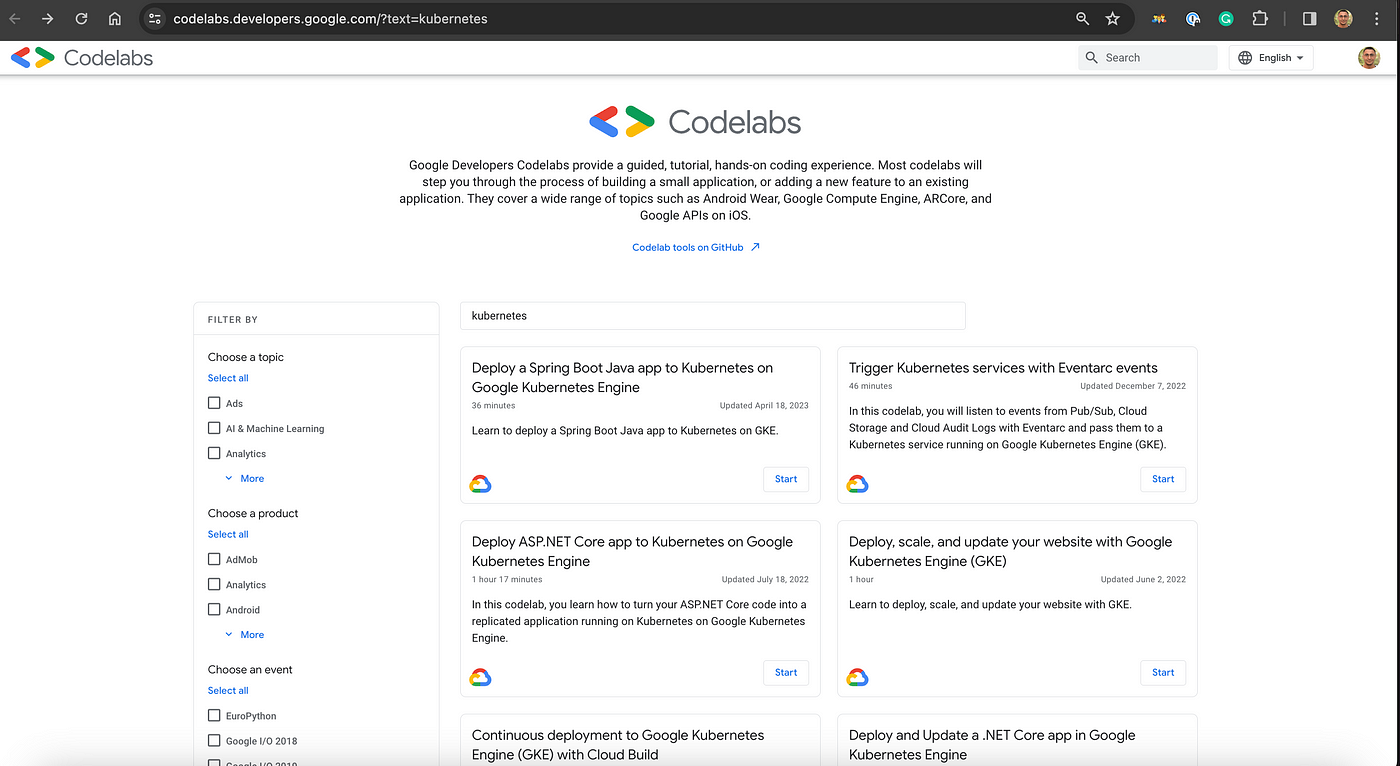
Task: Click Google Cloud icon on ASP.NET Core card
Action: [480, 677]
